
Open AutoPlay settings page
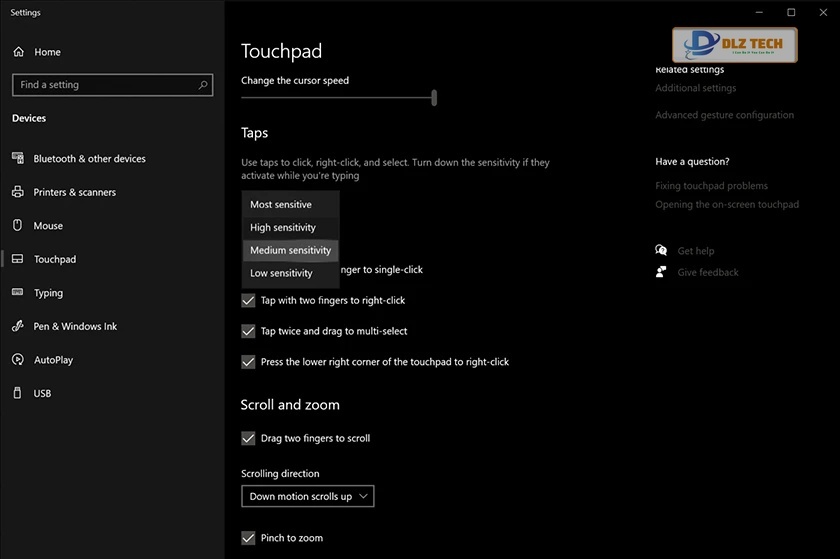click(54, 360)
